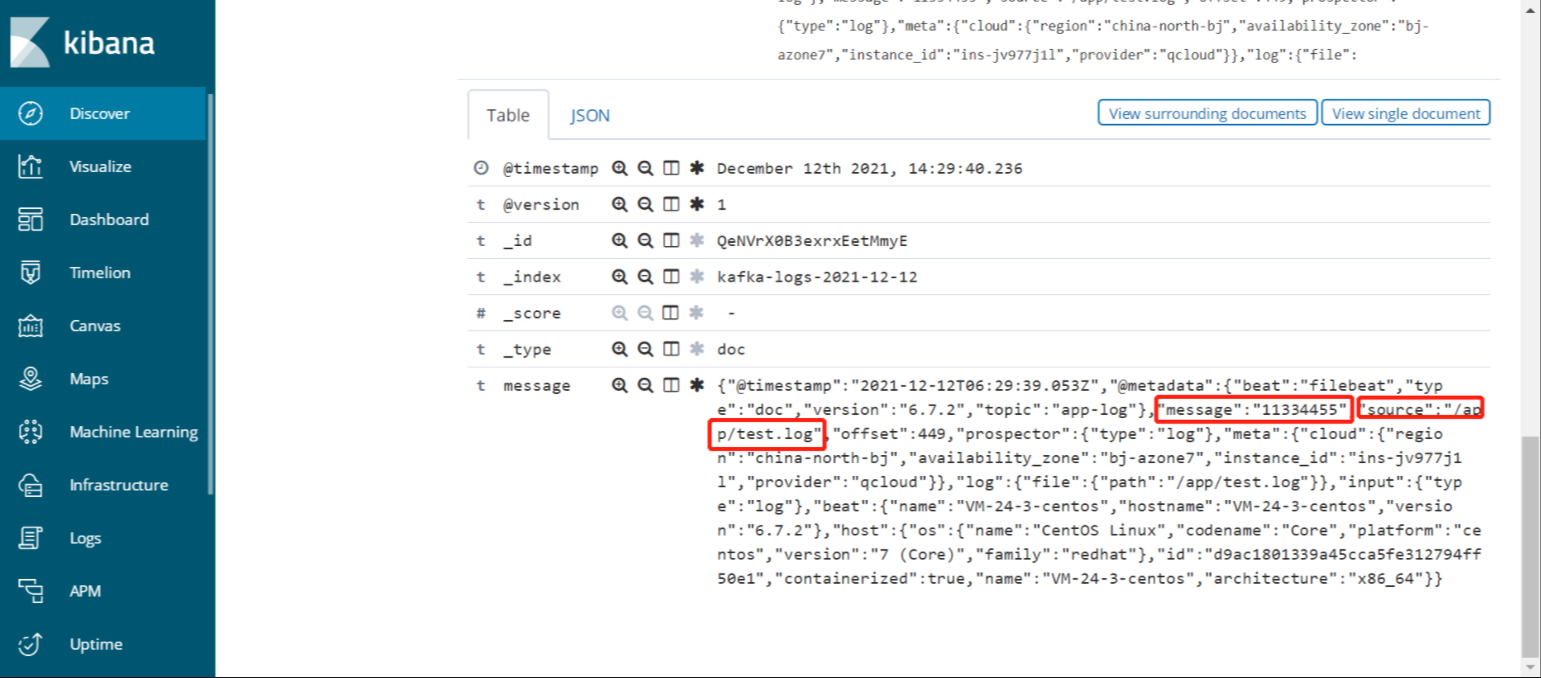Viewport: 1541px width, 678px height.
Task: Filter out value on _id row
Action: click(646, 240)
